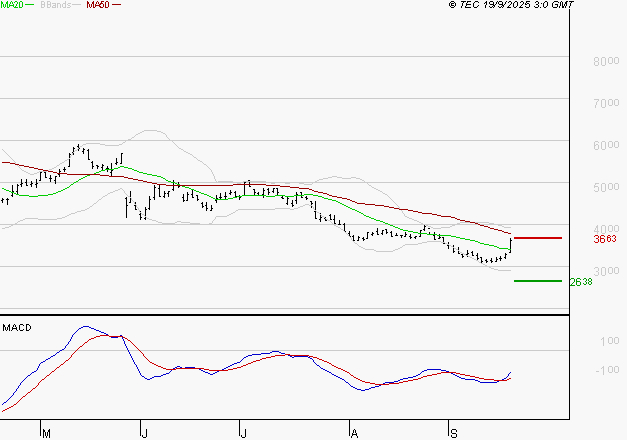627x440 pixels.
Task: Click the red line swatch beside MA50
Action: point(116,6)
